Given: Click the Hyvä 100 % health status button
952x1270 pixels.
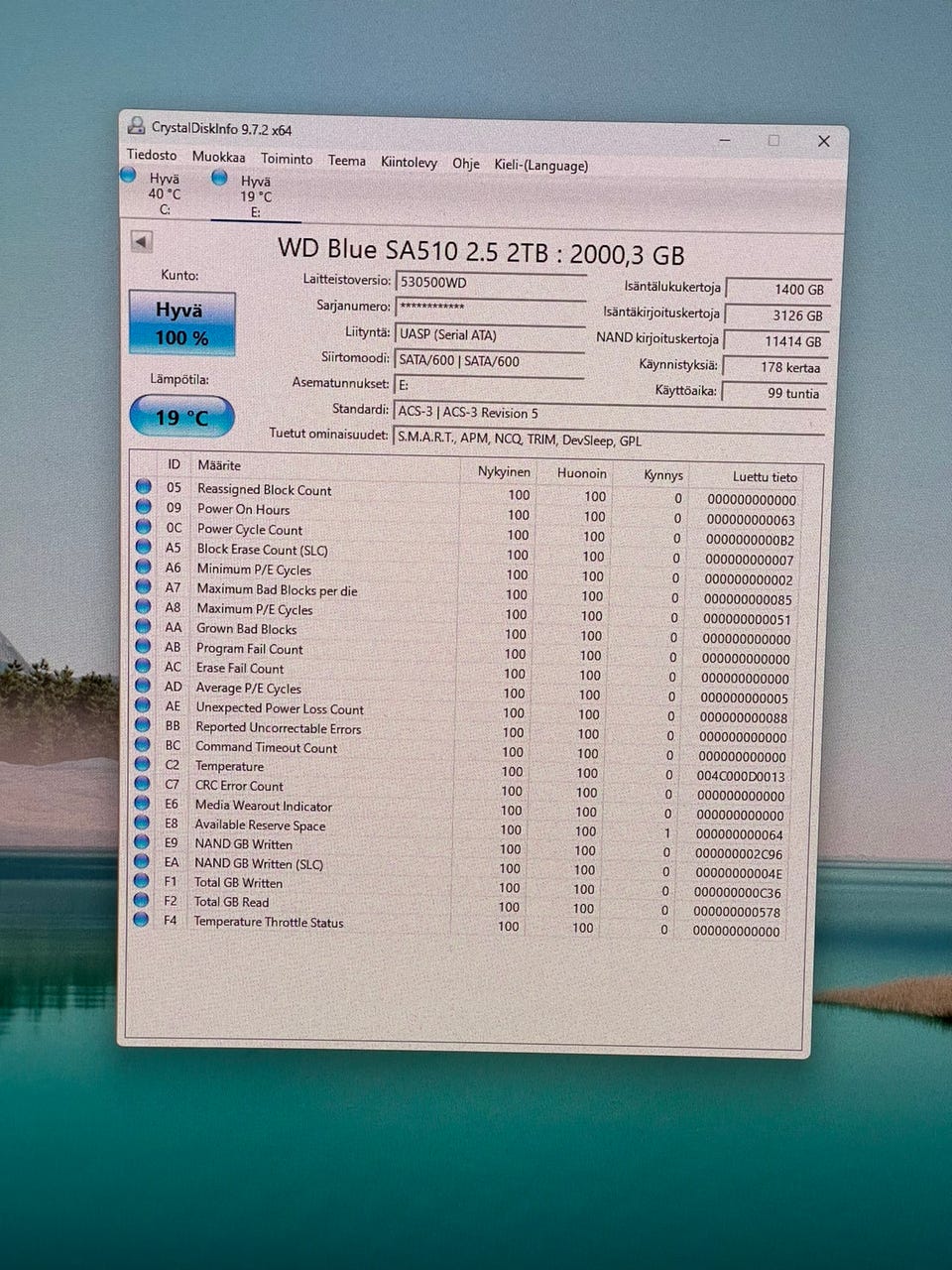Looking at the screenshot, I should click(182, 323).
